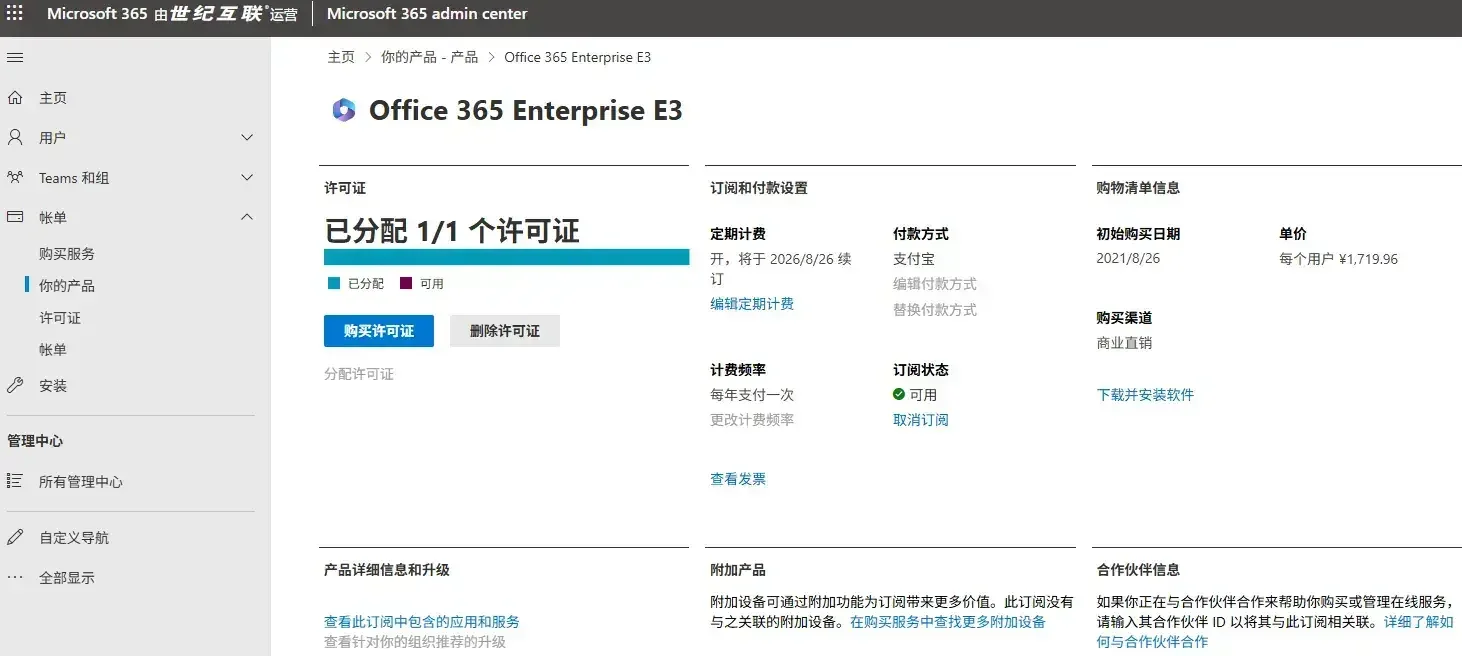Select 你的产品 in the sidebar
Screen dimensions: 1462x656
[67, 286]
